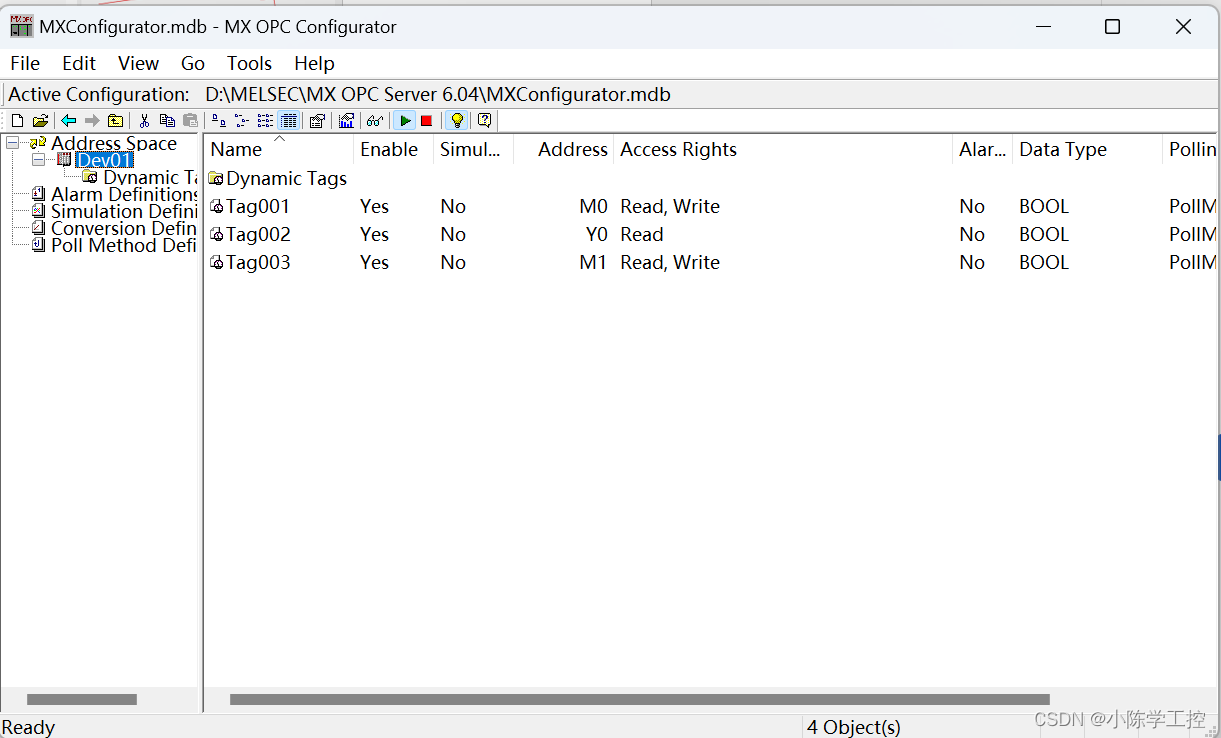Open Alarm Definitions in the tree
This screenshot has width=1221, height=738.
(124, 194)
